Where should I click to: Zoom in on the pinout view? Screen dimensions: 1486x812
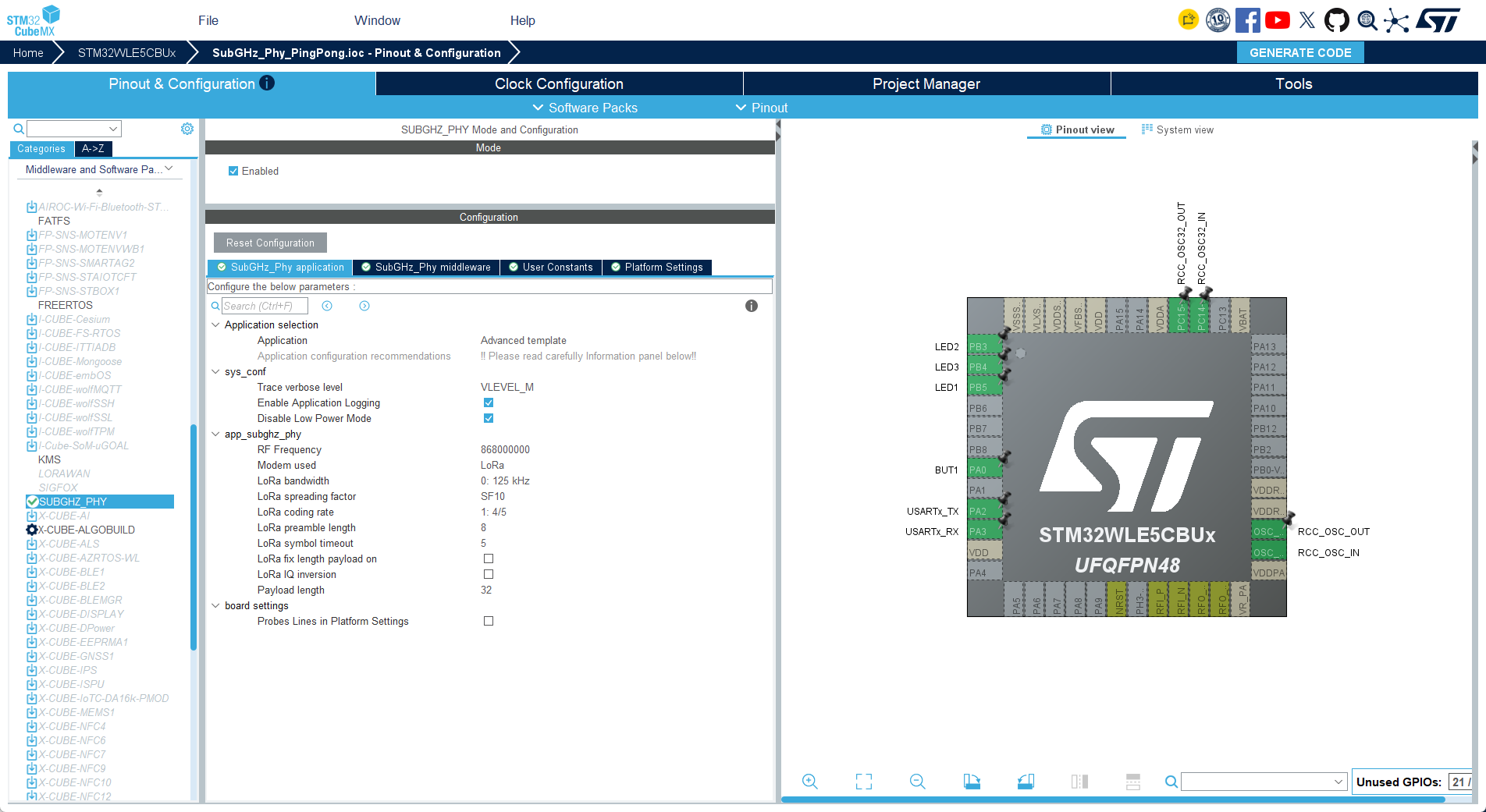[x=810, y=782]
